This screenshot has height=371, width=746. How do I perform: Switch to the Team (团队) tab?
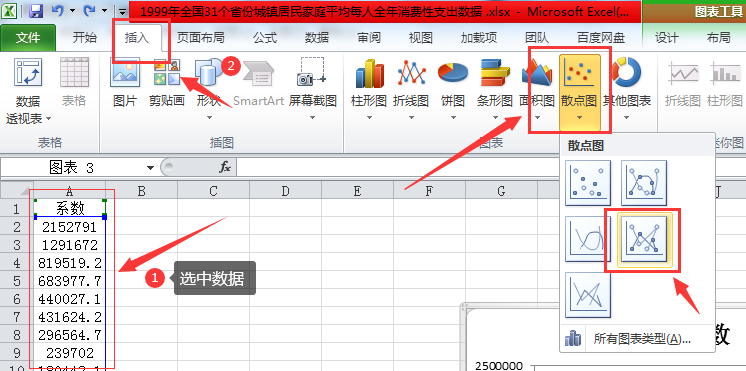[x=537, y=38]
